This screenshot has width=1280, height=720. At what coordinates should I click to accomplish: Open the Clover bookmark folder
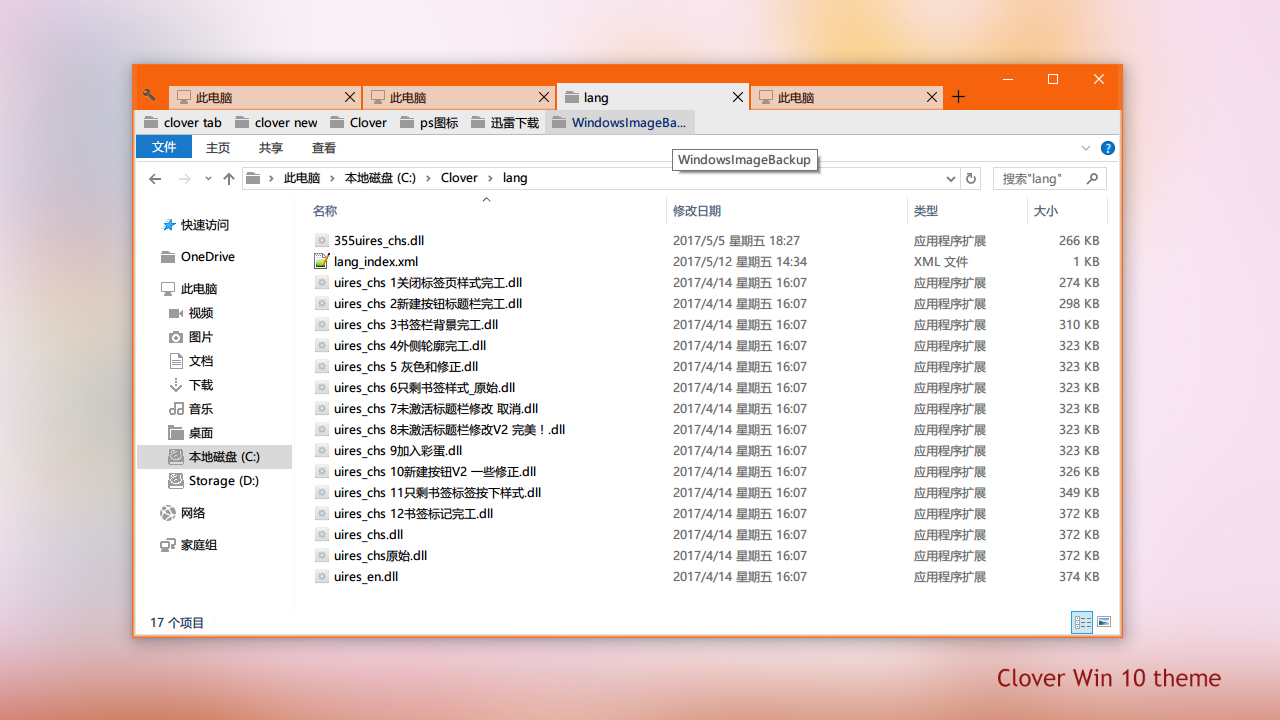(358, 123)
